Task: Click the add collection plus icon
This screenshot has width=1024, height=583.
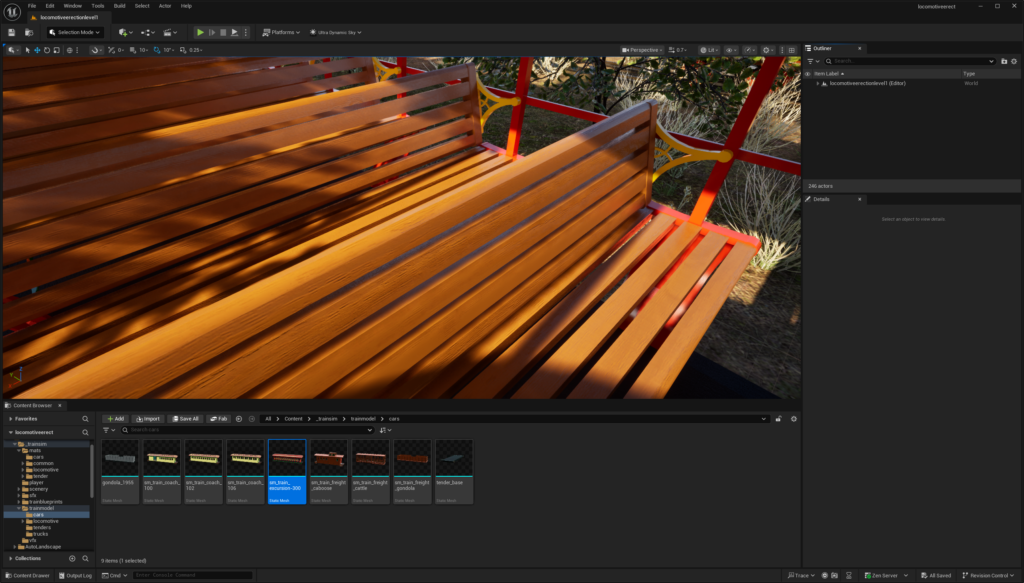Action: click(72, 558)
